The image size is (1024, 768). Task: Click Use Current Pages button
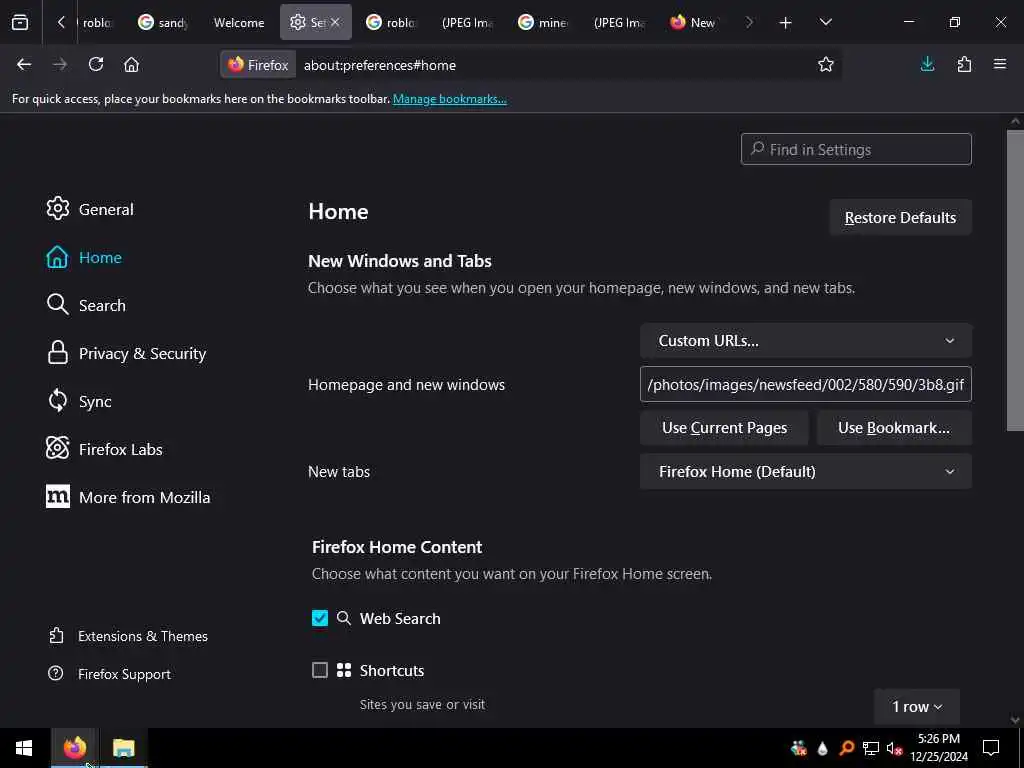click(x=724, y=428)
